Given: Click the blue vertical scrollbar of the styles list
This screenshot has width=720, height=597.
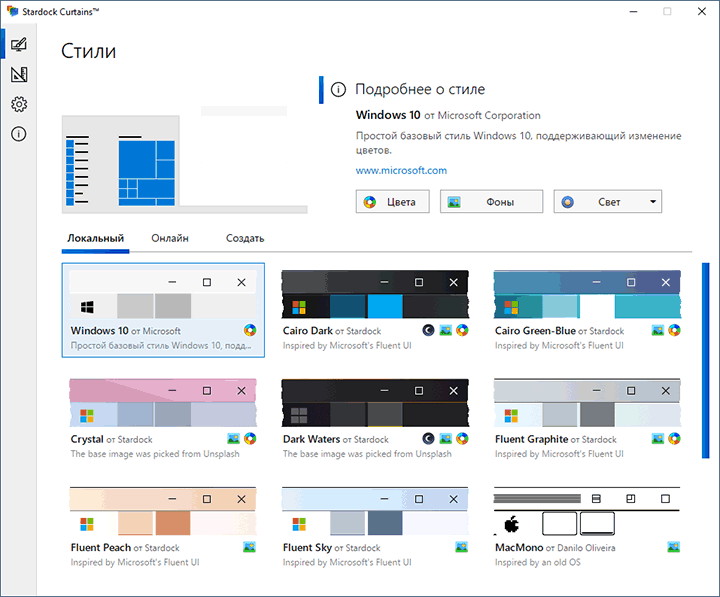Looking at the screenshot, I should point(706,360).
